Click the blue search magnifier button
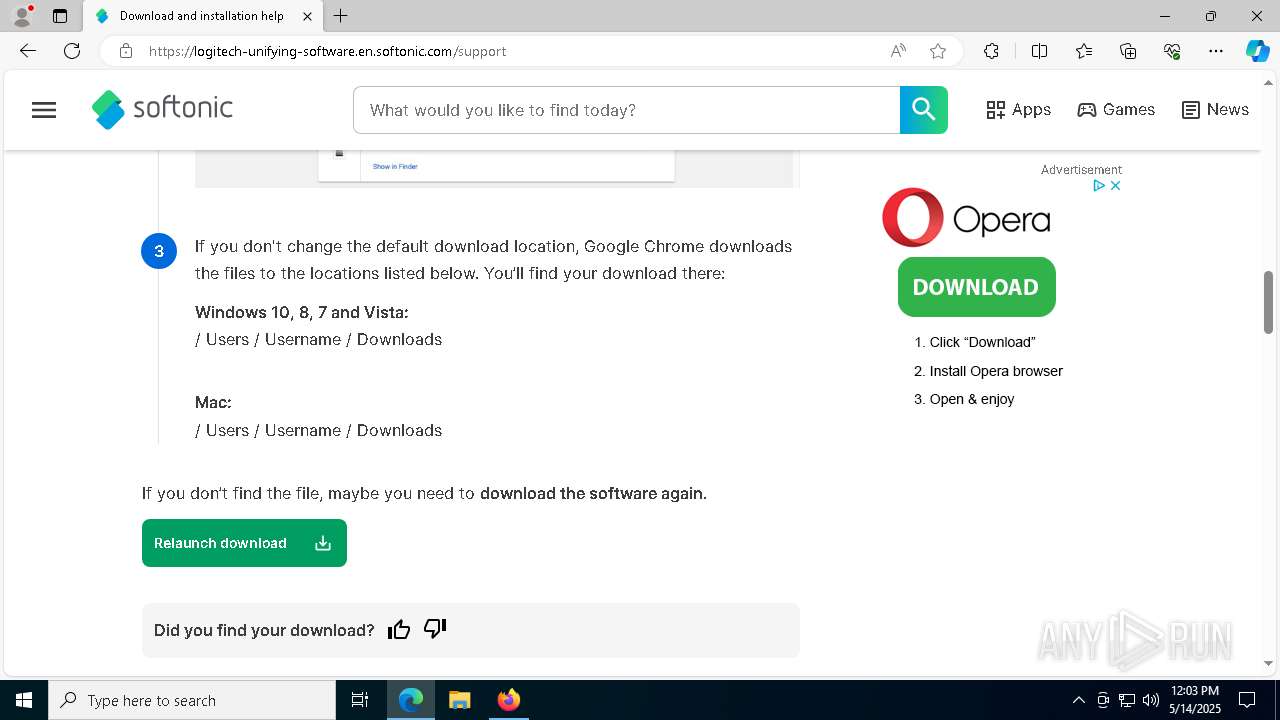The height and width of the screenshot is (720, 1280). point(923,110)
